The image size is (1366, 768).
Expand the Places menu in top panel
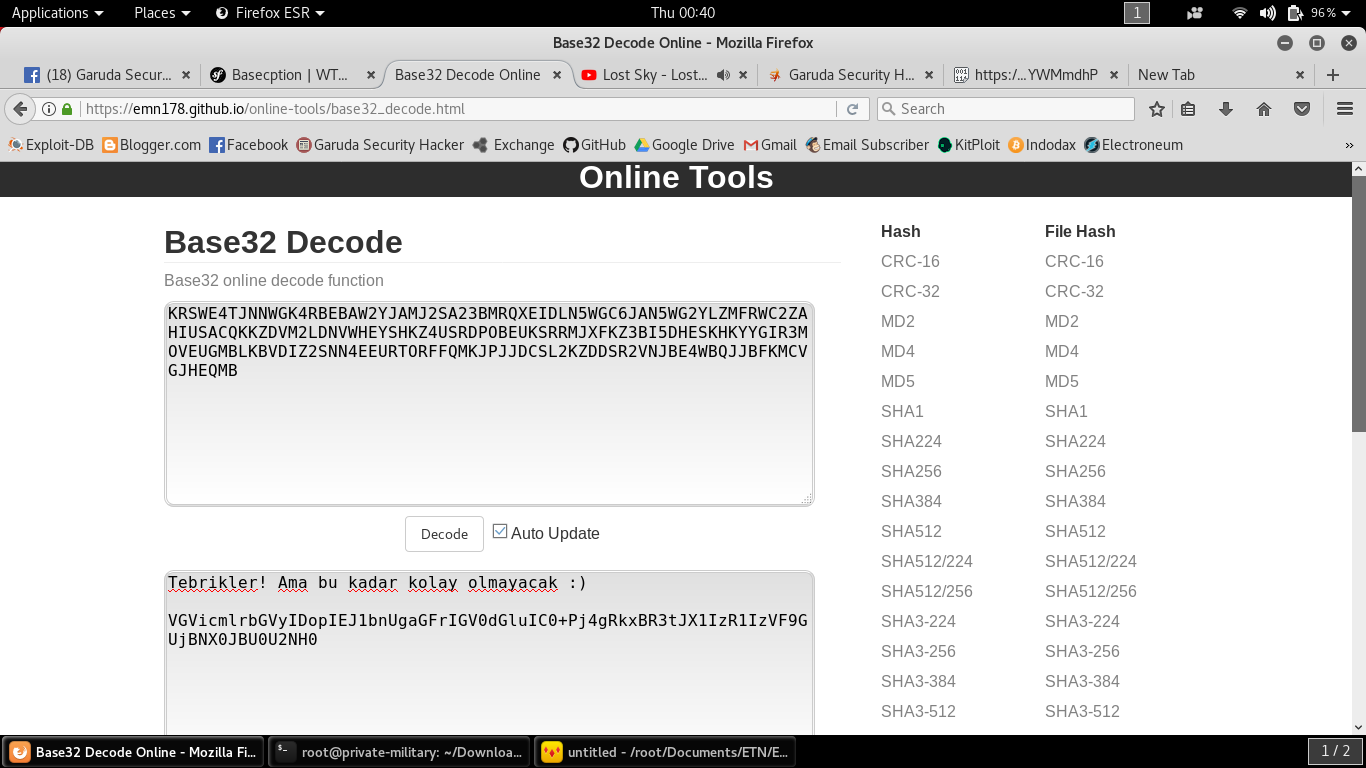click(x=162, y=13)
